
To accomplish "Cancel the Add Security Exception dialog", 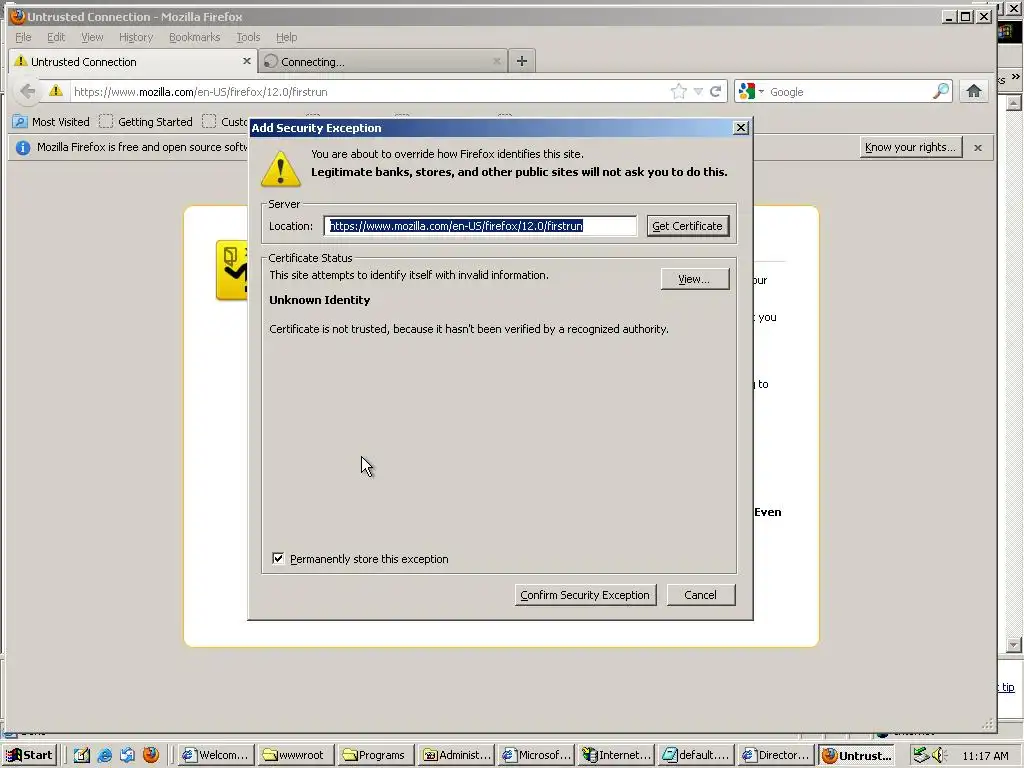I will click(x=701, y=595).
